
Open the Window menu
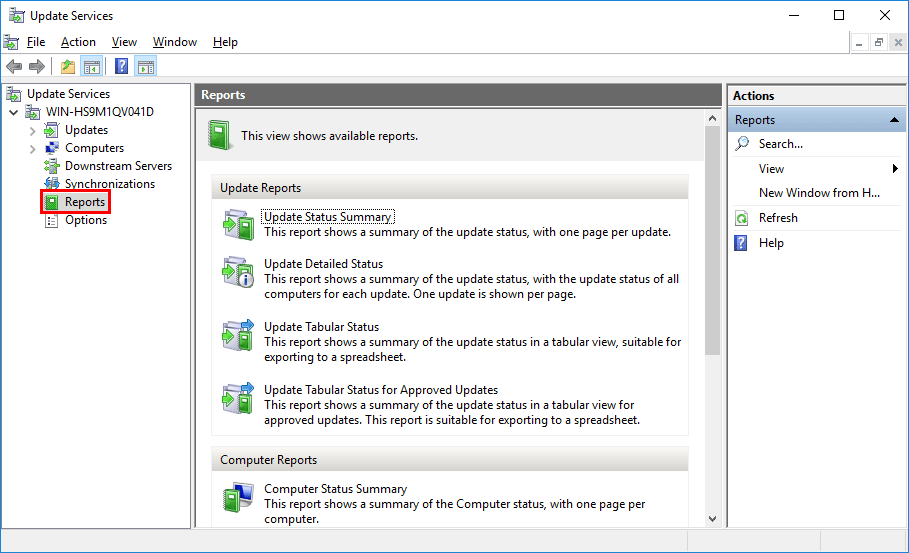point(174,42)
